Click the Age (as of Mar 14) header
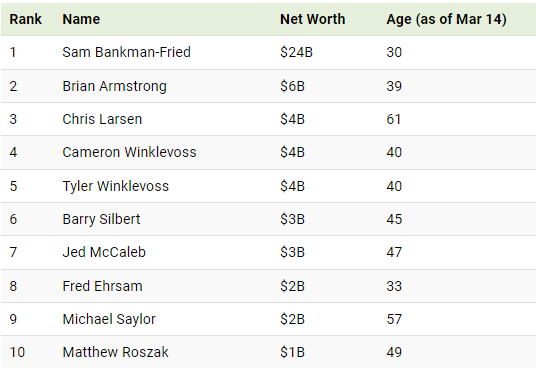The width and height of the screenshot is (536, 368). [446, 19]
